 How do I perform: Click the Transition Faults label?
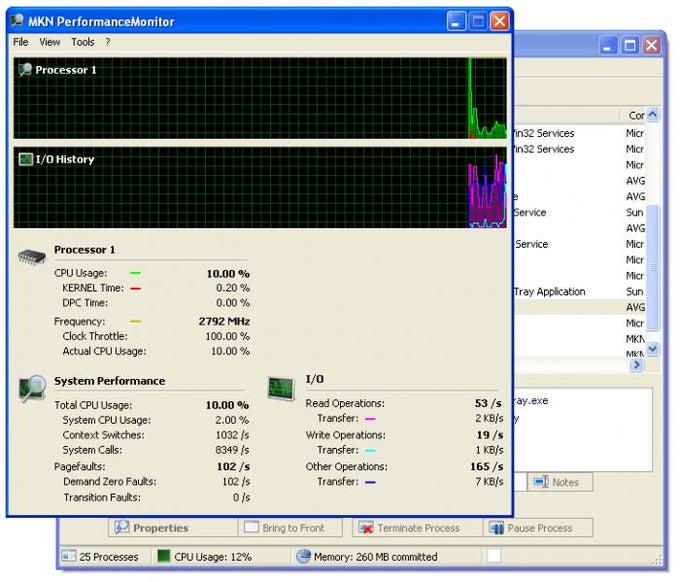tap(102, 497)
